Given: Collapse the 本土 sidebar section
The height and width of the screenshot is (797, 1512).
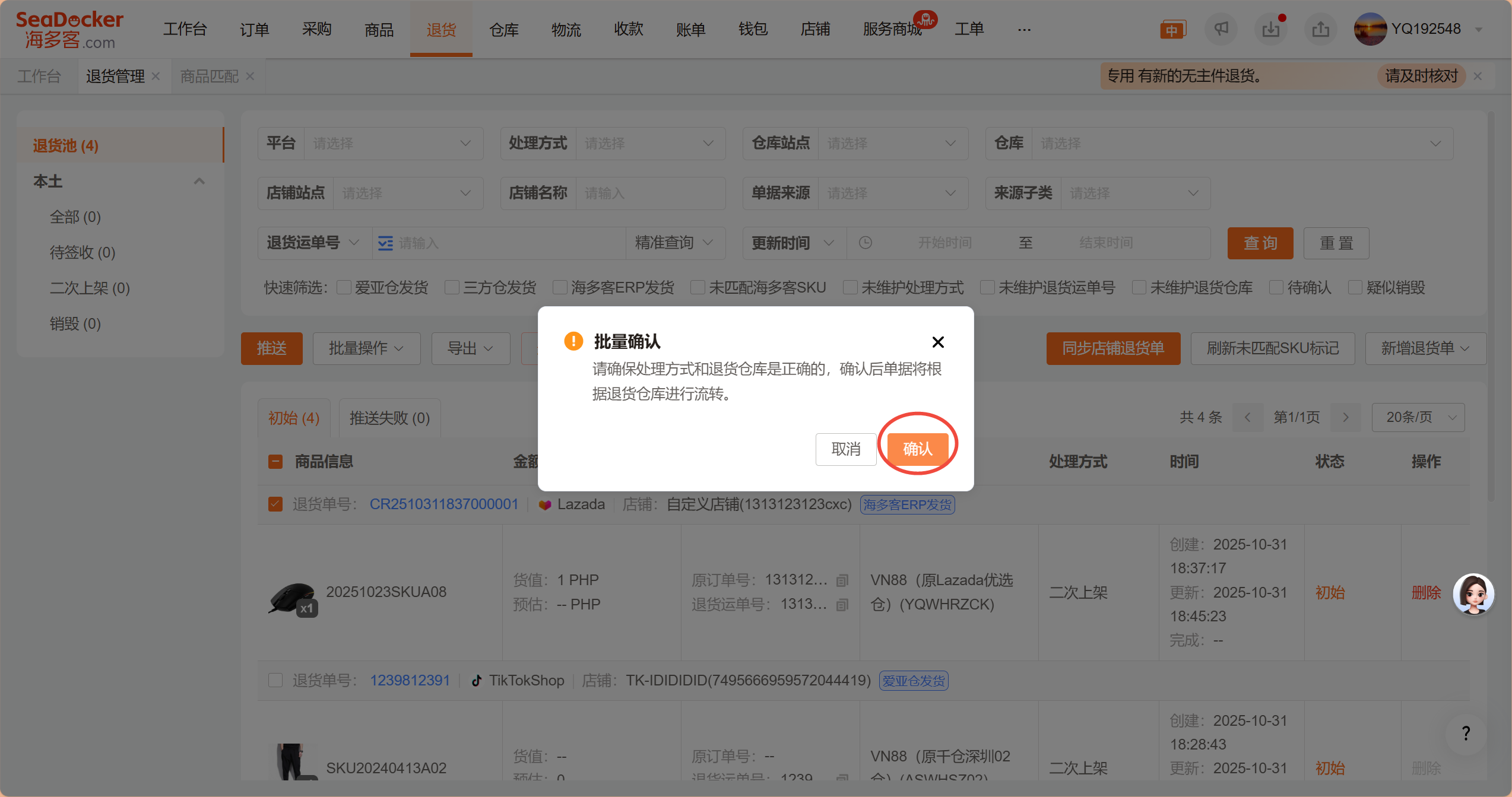Looking at the screenshot, I should pos(199,181).
